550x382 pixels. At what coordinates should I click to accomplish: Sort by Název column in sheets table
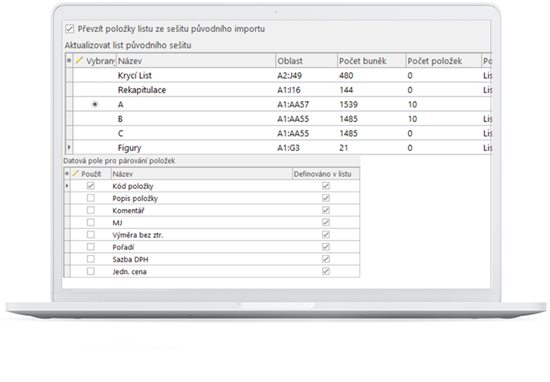[x=196, y=61]
